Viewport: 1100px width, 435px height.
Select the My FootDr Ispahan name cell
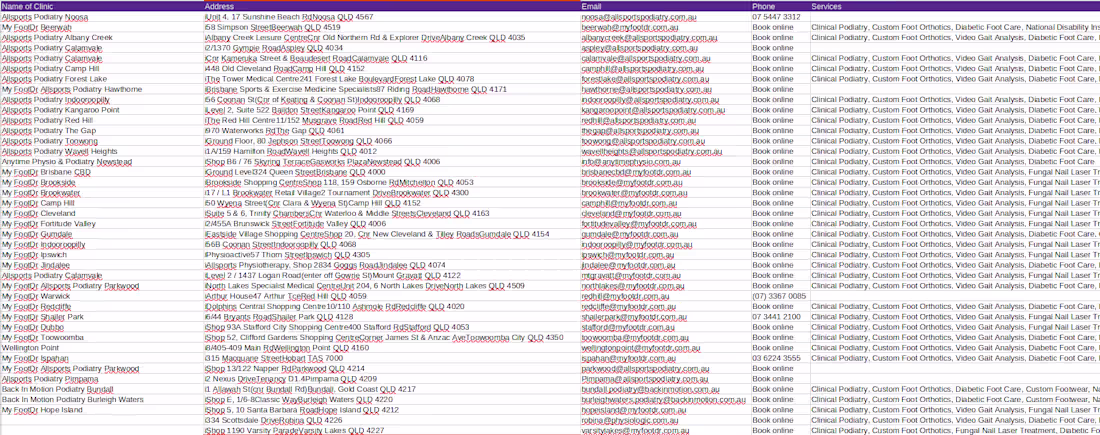[102, 358]
